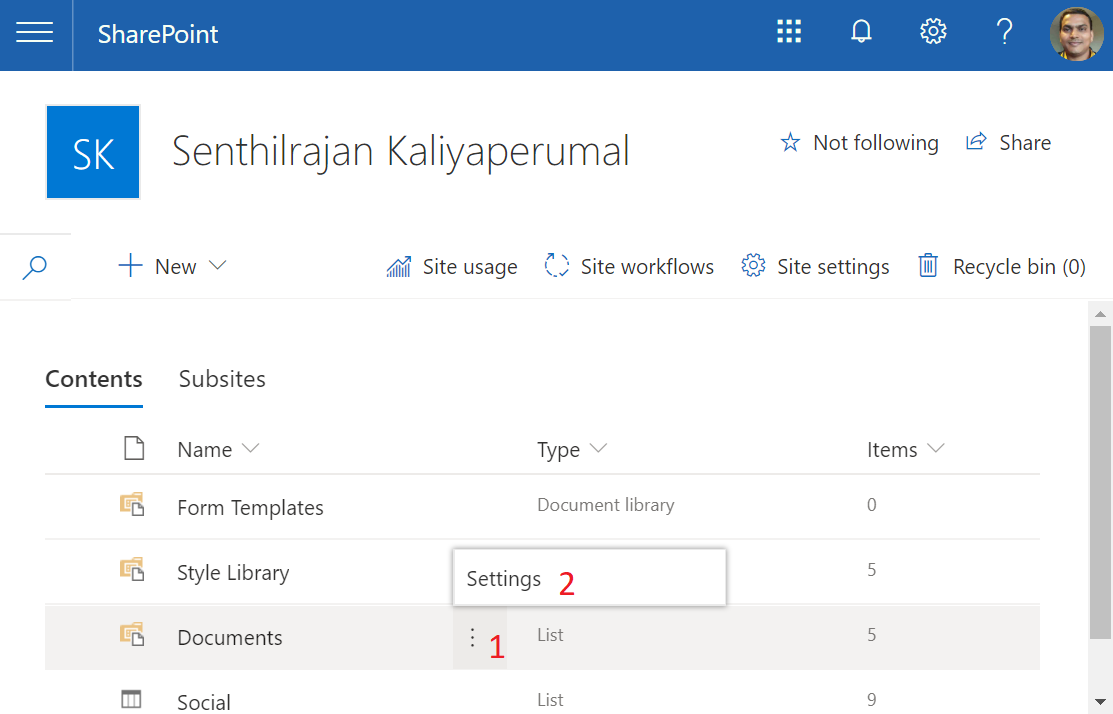This screenshot has width=1113, height=714.
Task: Click the SK site logo tile
Action: click(x=93, y=152)
